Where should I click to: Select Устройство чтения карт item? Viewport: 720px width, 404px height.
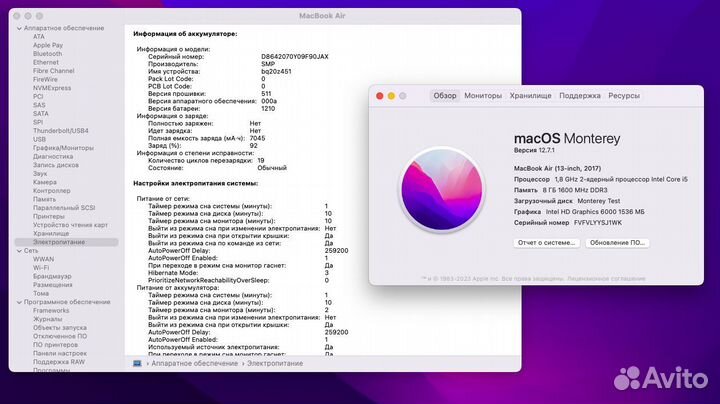tap(70, 225)
